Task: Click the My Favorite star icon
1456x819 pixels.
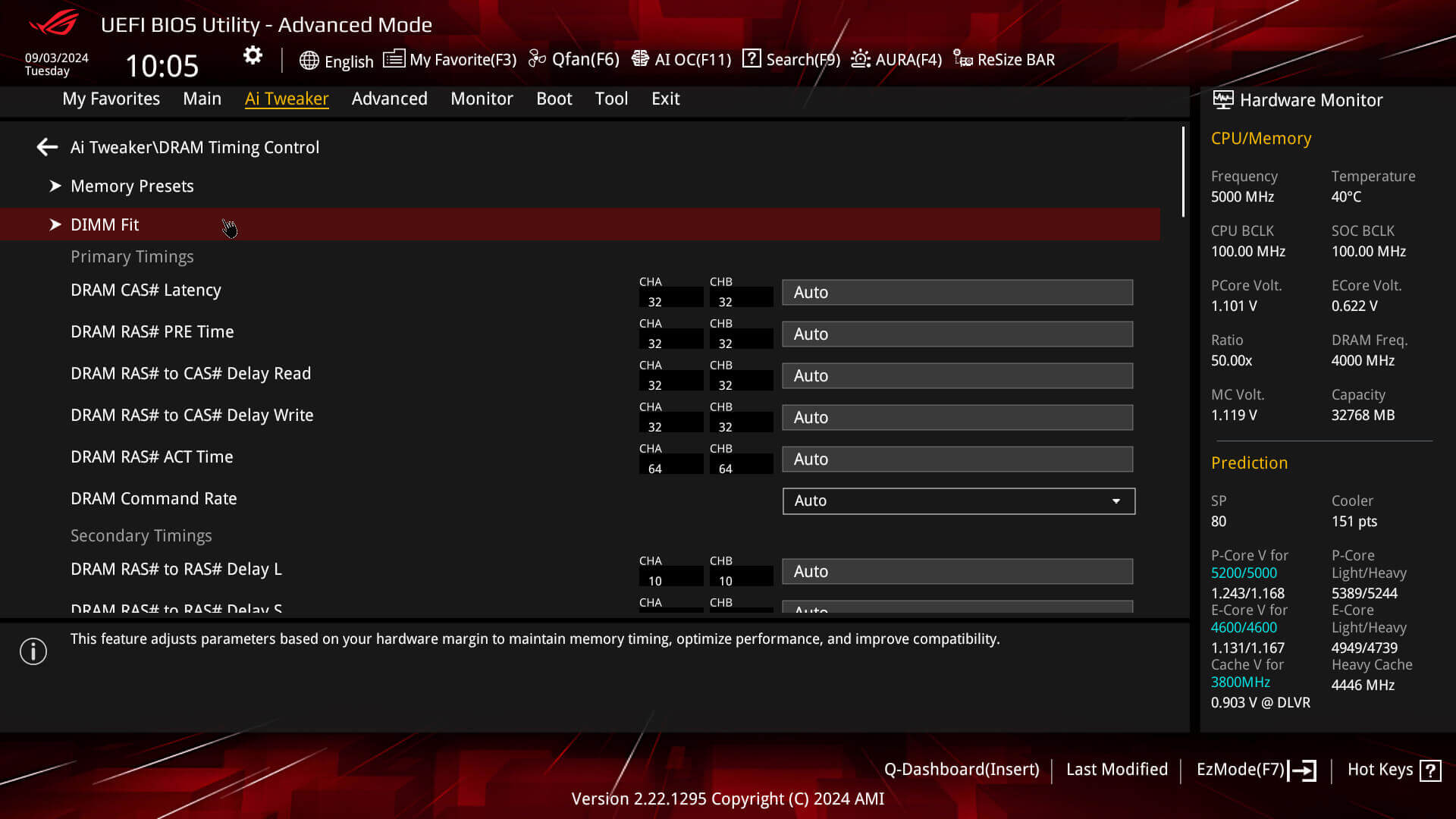Action: [x=394, y=59]
